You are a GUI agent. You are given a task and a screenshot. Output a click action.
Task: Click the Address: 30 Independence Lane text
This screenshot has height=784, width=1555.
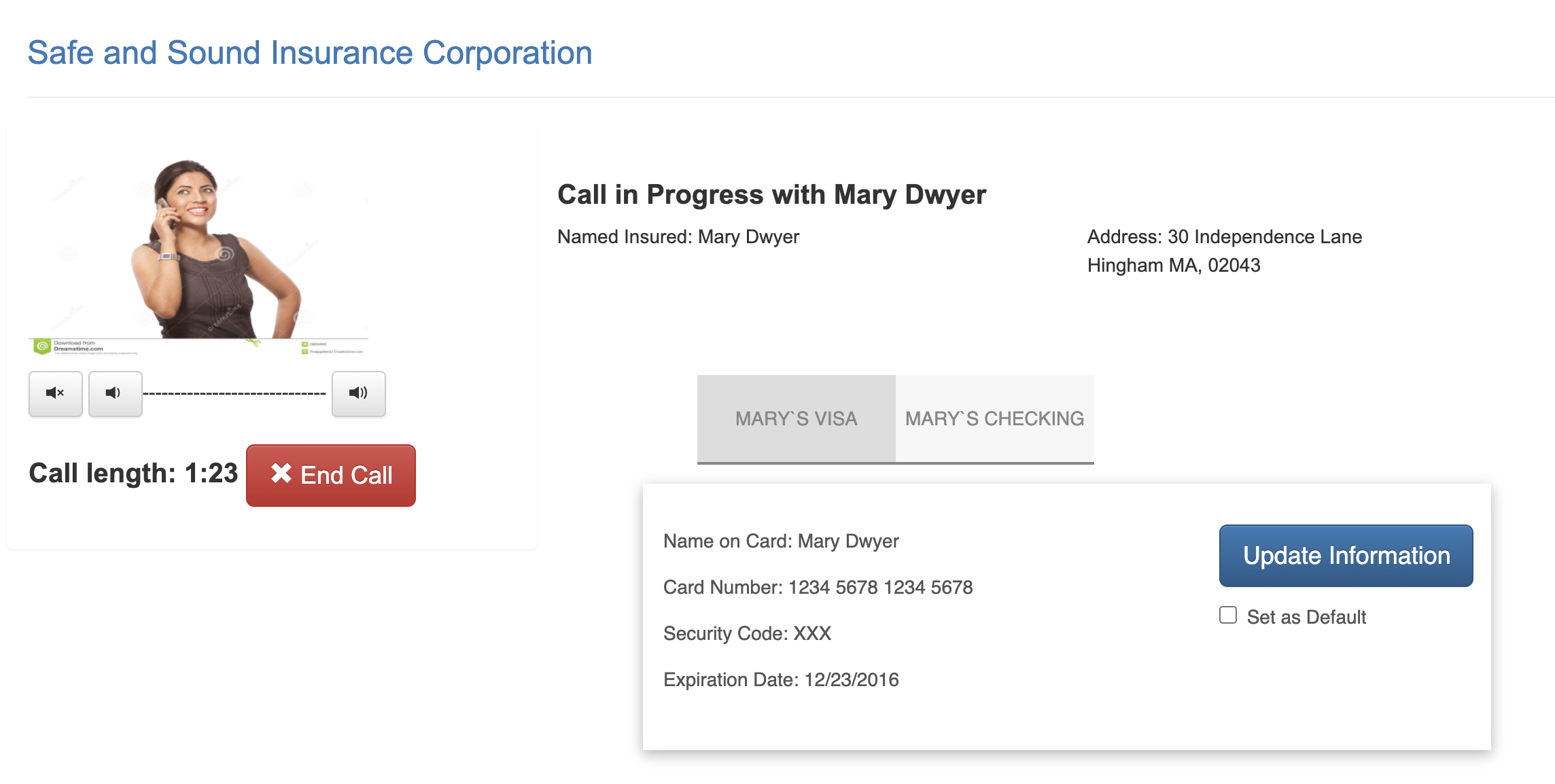(x=1225, y=236)
